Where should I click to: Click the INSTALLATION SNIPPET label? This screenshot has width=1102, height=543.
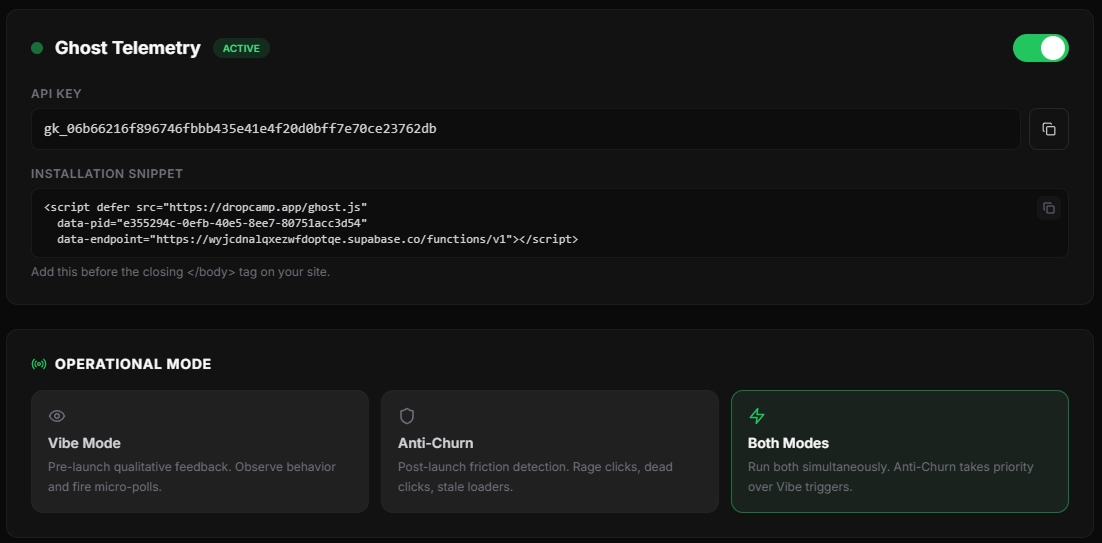pos(107,174)
